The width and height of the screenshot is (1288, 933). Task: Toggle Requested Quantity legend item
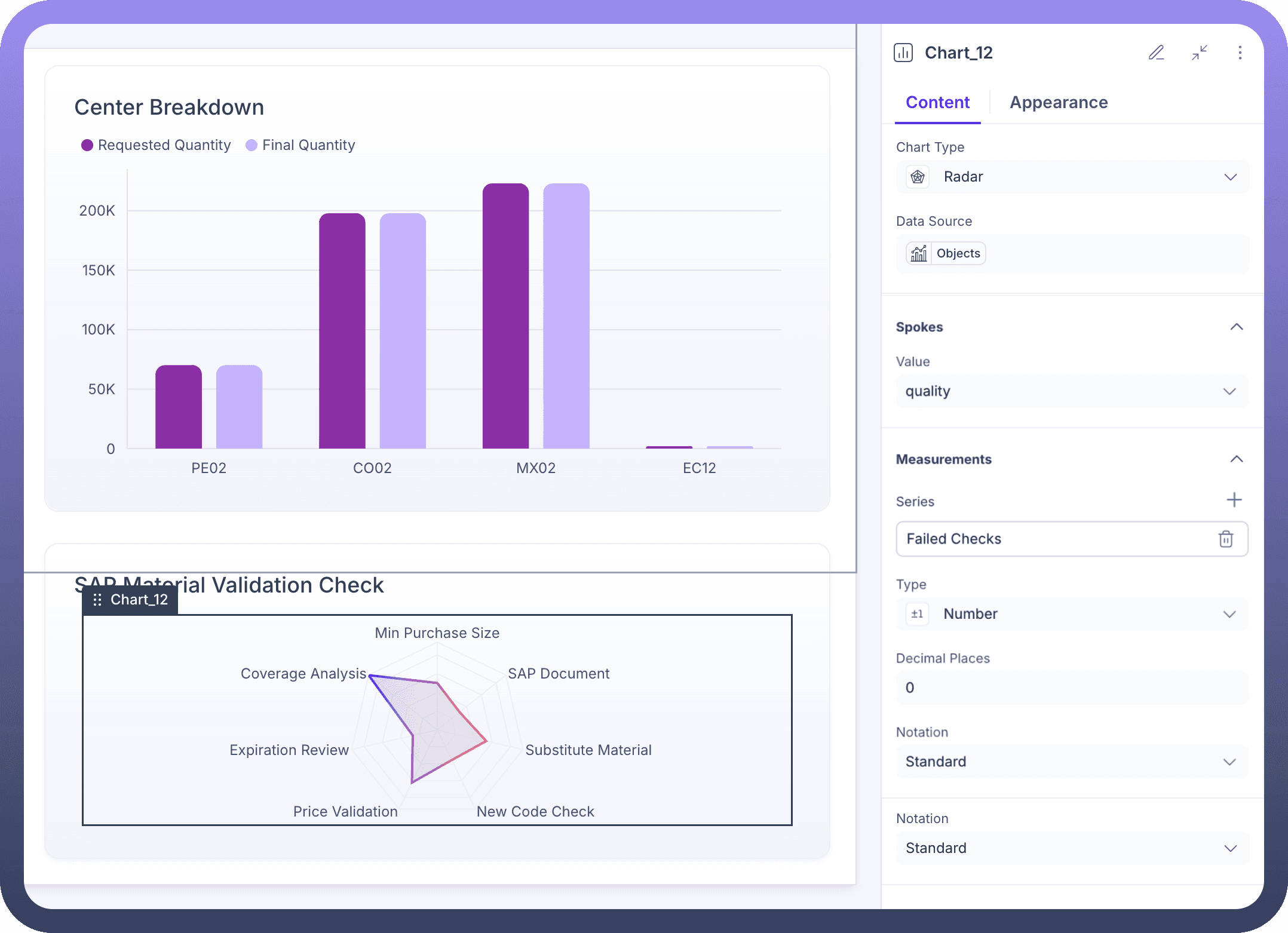pyautogui.click(x=156, y=145)
